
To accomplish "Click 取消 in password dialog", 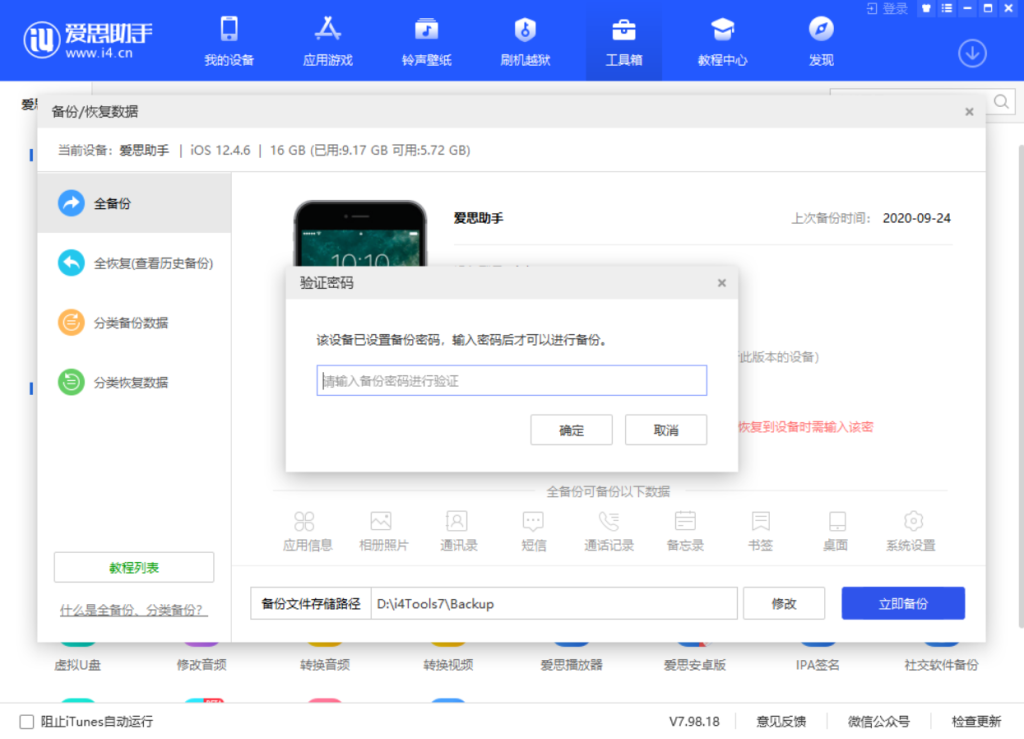I will coord(666,430).
